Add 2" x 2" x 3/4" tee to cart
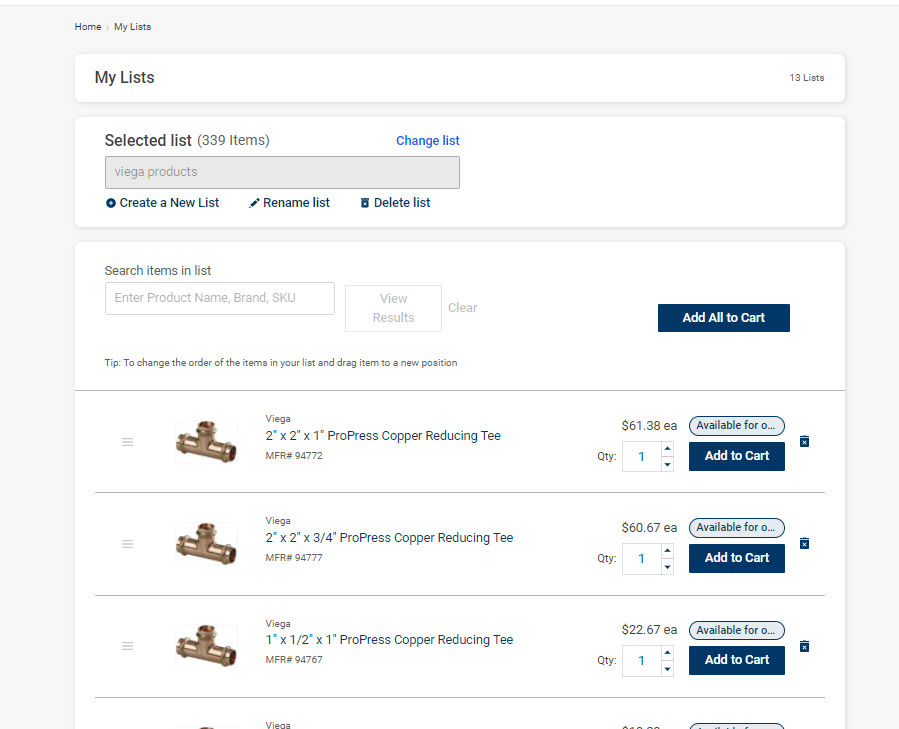Viewport: 899px width, 729px height. 737,558
